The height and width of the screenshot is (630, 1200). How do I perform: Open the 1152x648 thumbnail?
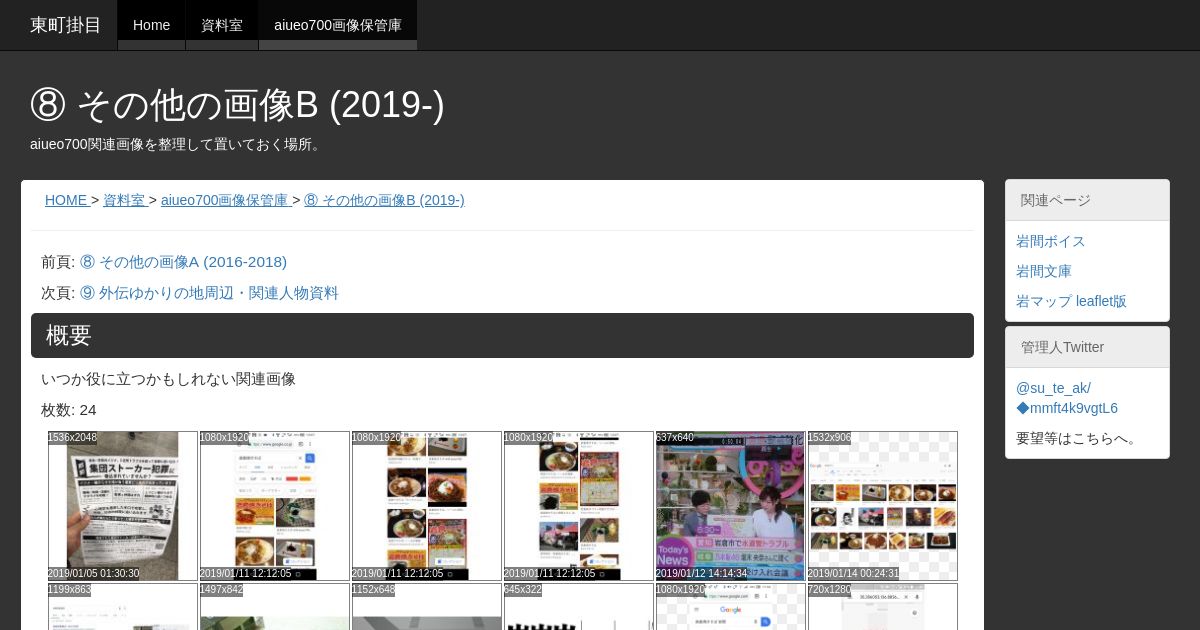pos(427,607)
